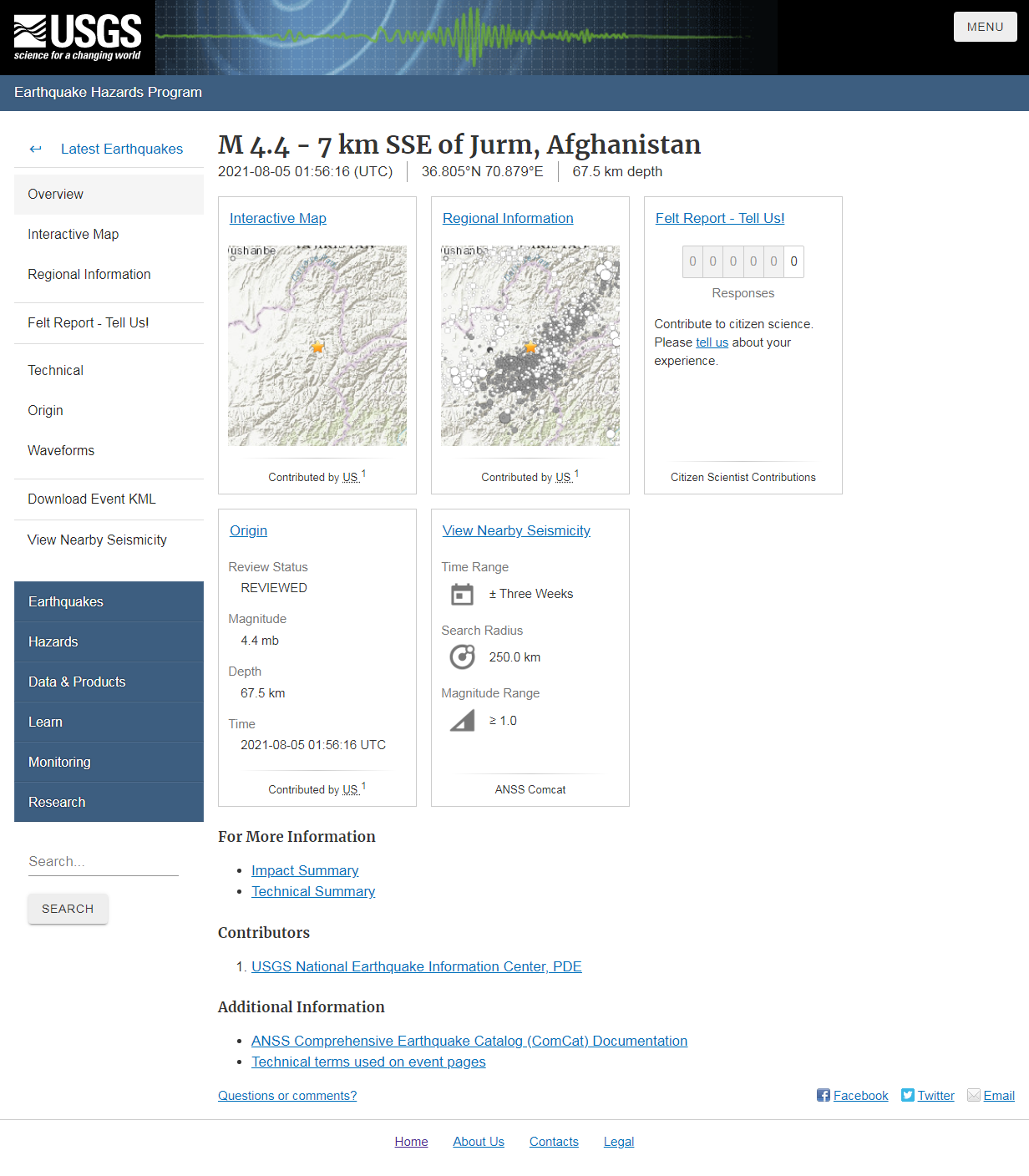
Task: Open View Nearby Seismicity sidebar item
Action: click(x=109, y=540)
